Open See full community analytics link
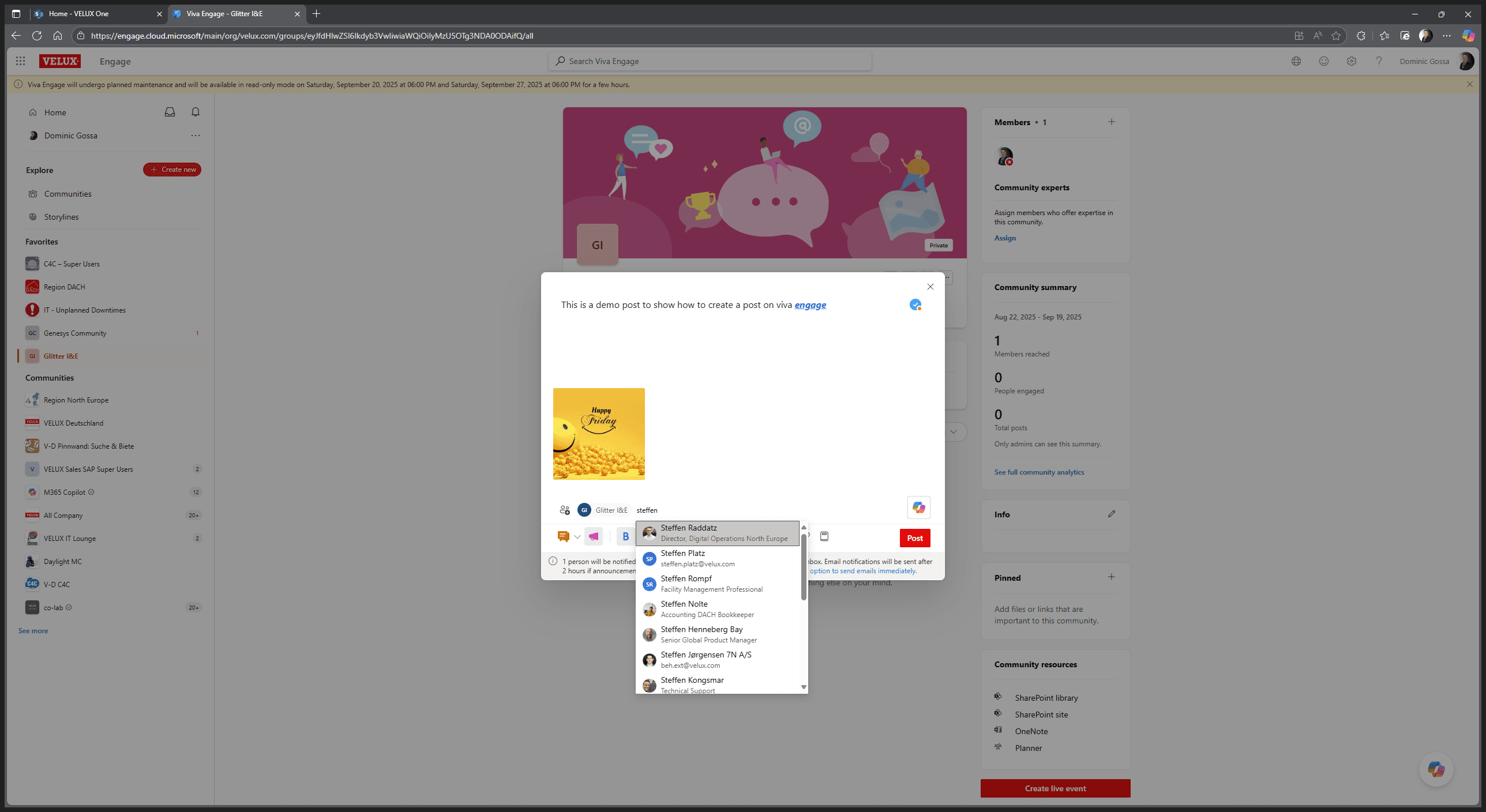1486x812 pixels. (1039, 472)
